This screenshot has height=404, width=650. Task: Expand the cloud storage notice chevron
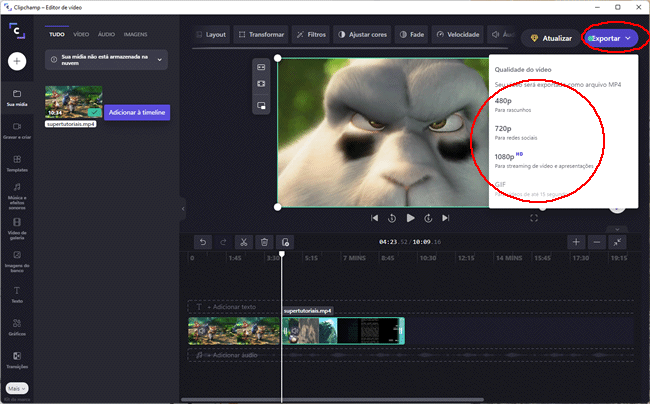pos(159,60)
